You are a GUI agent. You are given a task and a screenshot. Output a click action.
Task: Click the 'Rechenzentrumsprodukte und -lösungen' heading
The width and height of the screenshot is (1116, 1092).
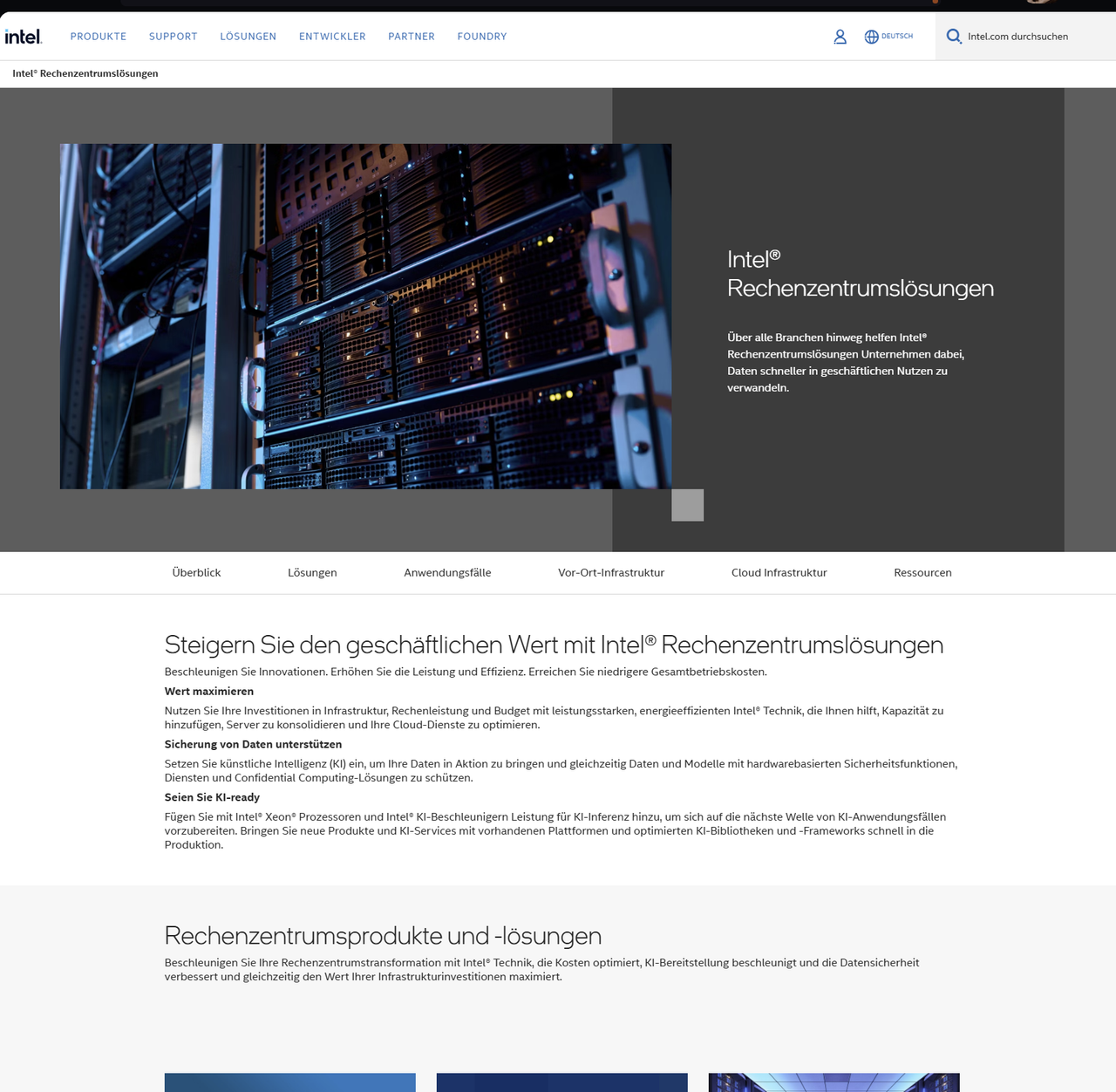(x=383, y=936)
